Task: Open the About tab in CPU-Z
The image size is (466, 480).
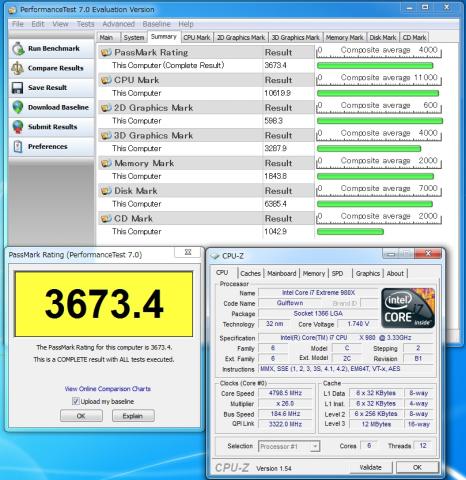Action: [x=395, y=274]
